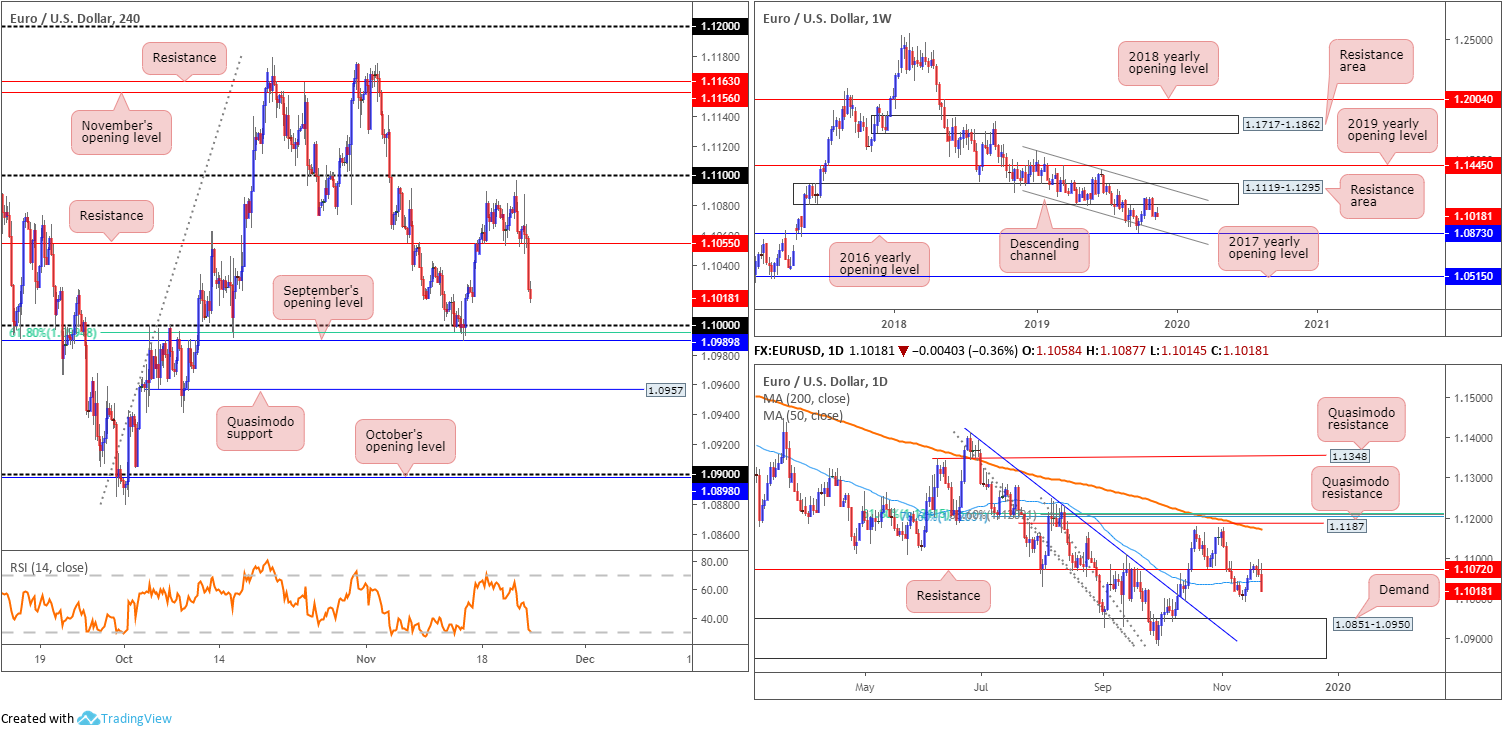Click the 'Resistance' callout in the daily chart

(x=949, y=595)
